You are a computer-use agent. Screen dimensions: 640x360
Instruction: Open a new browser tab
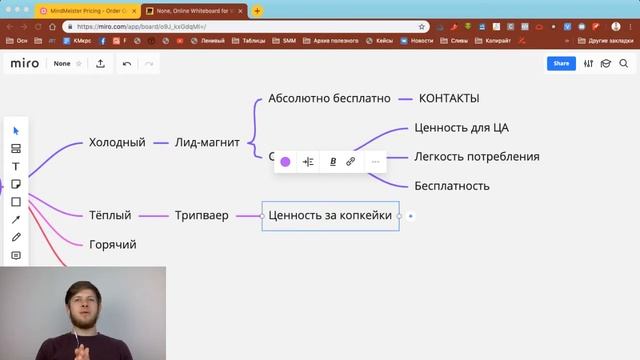coord(257,11)
